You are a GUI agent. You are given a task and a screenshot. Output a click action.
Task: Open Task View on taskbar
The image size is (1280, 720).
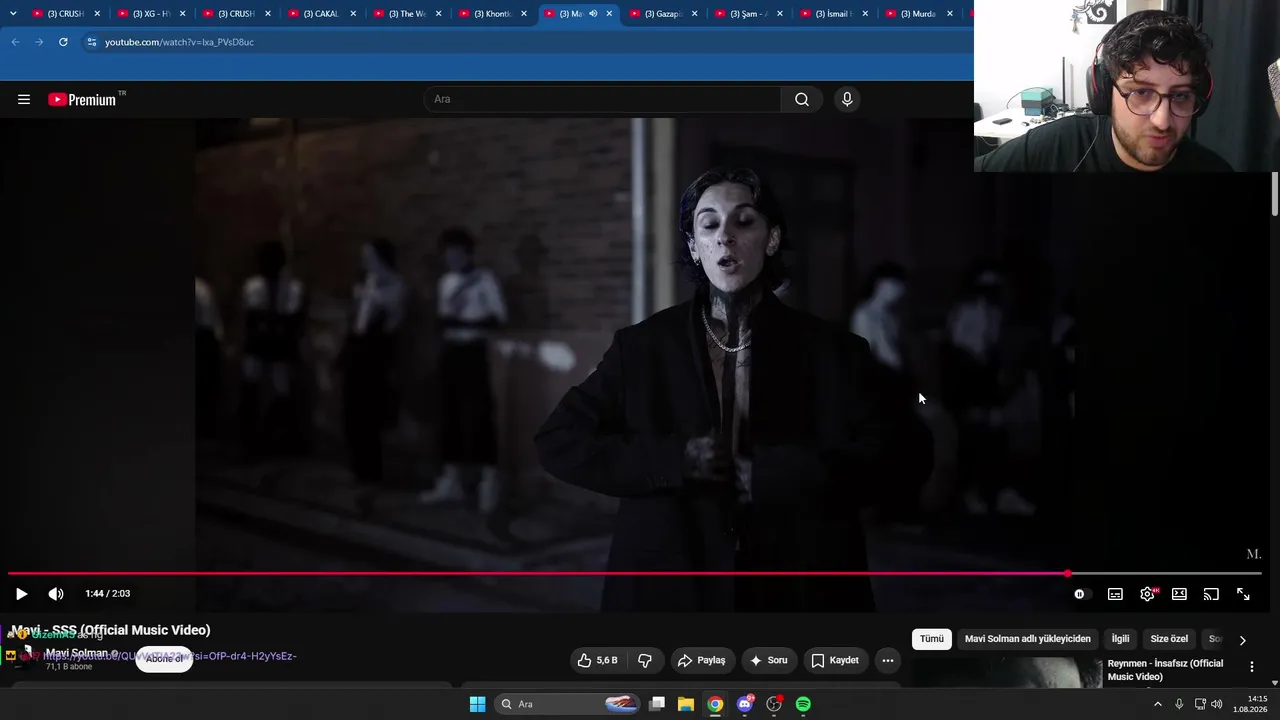657,704
